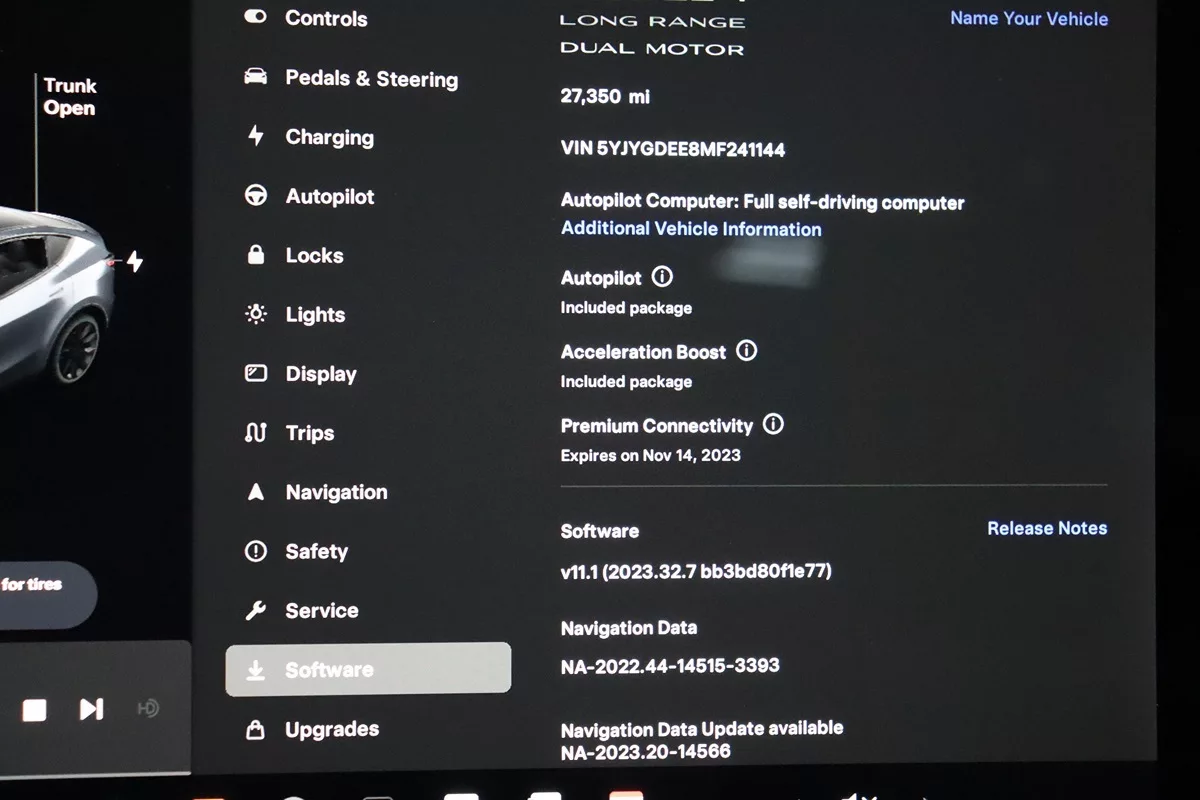Select the Autopilot steering wheel menu item
The image size is (1200, 800).
click(309, 196)
